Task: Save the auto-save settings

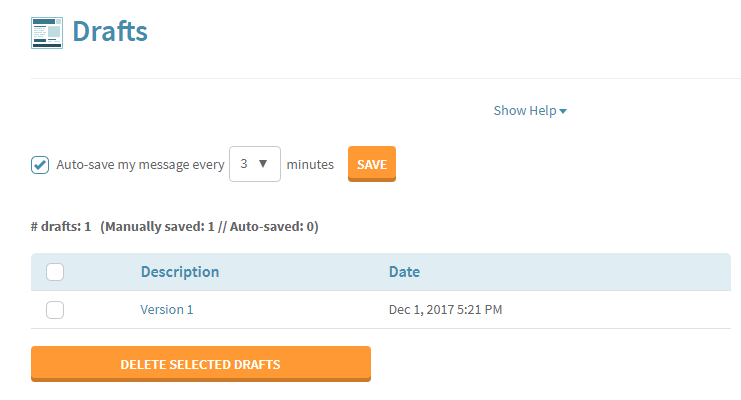Action: pos(372,164)
